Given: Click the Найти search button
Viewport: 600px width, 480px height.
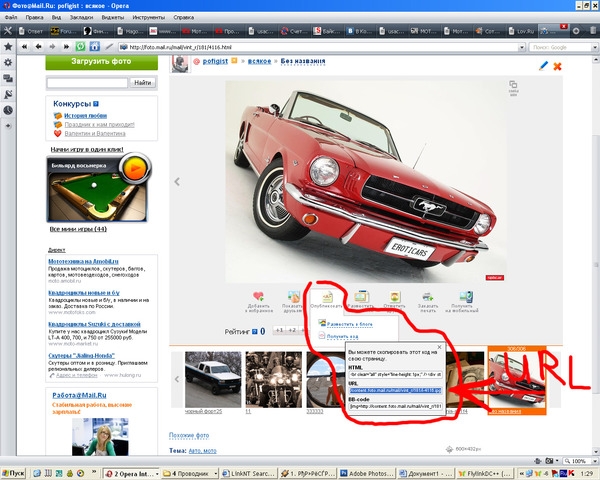Looking at the screenshot, I should click(x=143, y=83).
